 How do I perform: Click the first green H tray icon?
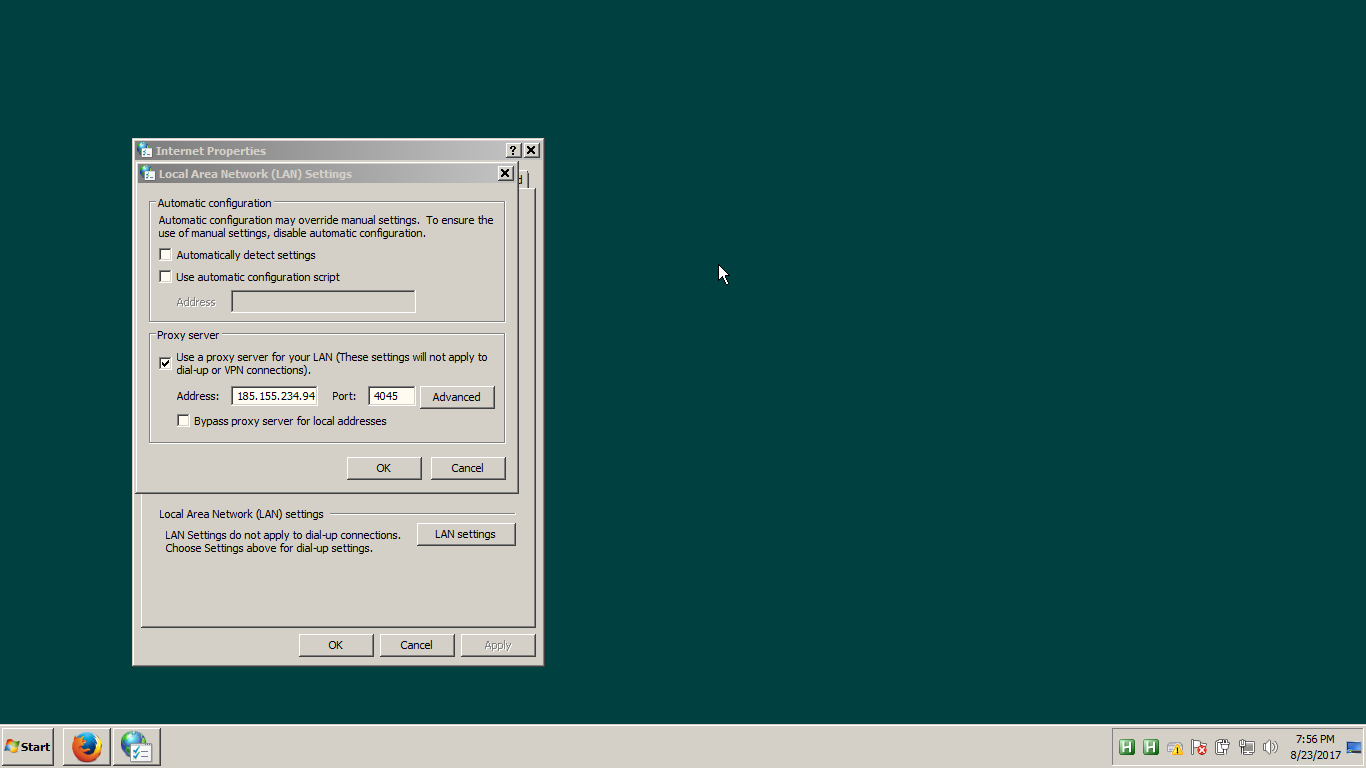[1127, 747]
